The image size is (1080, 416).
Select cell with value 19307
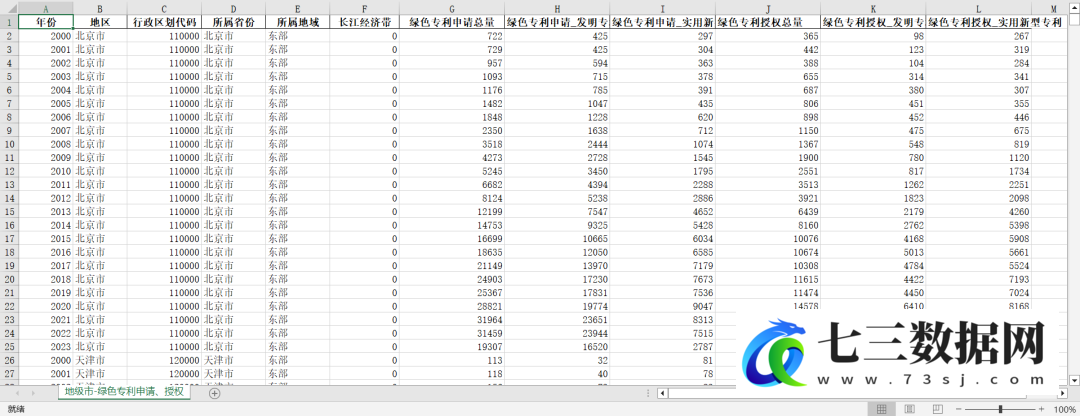452,346
